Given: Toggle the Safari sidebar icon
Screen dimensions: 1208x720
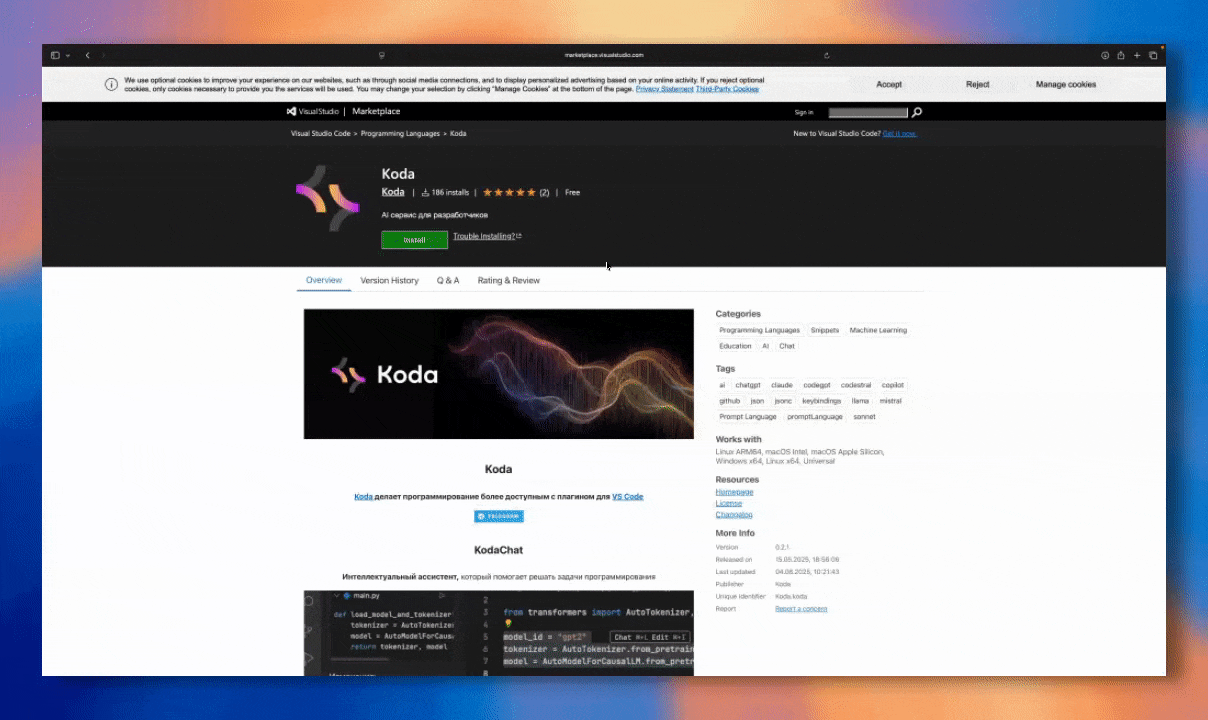Looking at the screenshot, I should point(55,55).
